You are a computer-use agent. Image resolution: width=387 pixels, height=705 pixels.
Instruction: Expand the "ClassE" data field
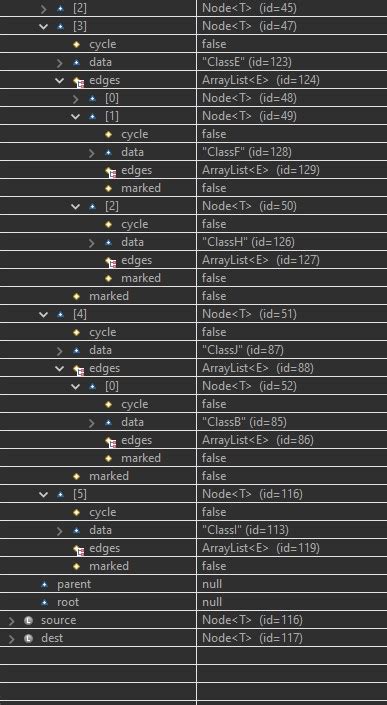(60, 62)
